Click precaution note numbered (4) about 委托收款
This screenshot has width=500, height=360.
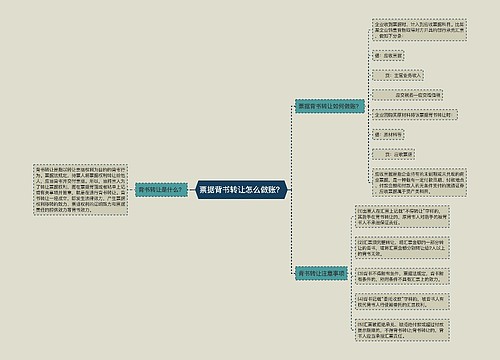(x=402, y=302)
